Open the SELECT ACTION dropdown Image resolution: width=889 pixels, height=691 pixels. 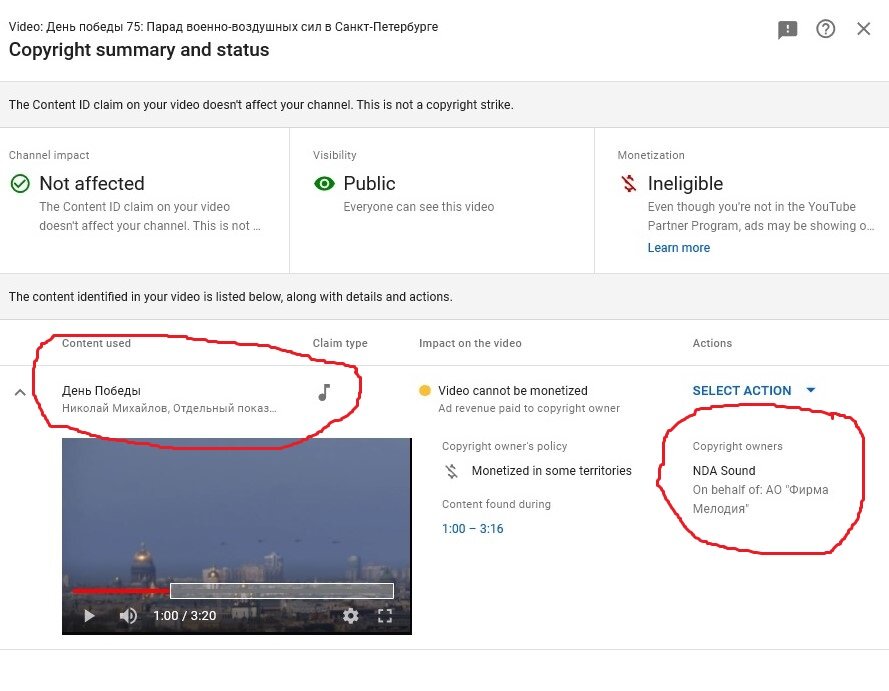[753, 391]
